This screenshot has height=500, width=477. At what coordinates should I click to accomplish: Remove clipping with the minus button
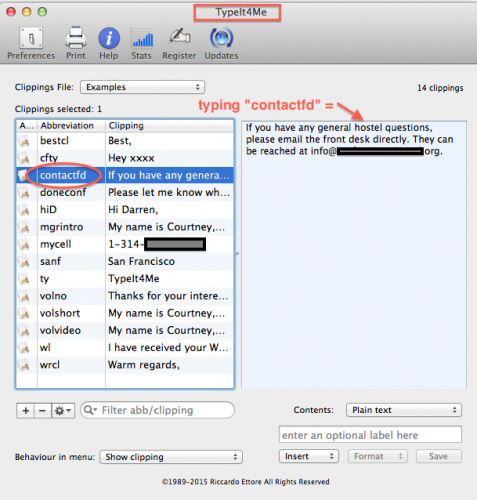[42, 410]
